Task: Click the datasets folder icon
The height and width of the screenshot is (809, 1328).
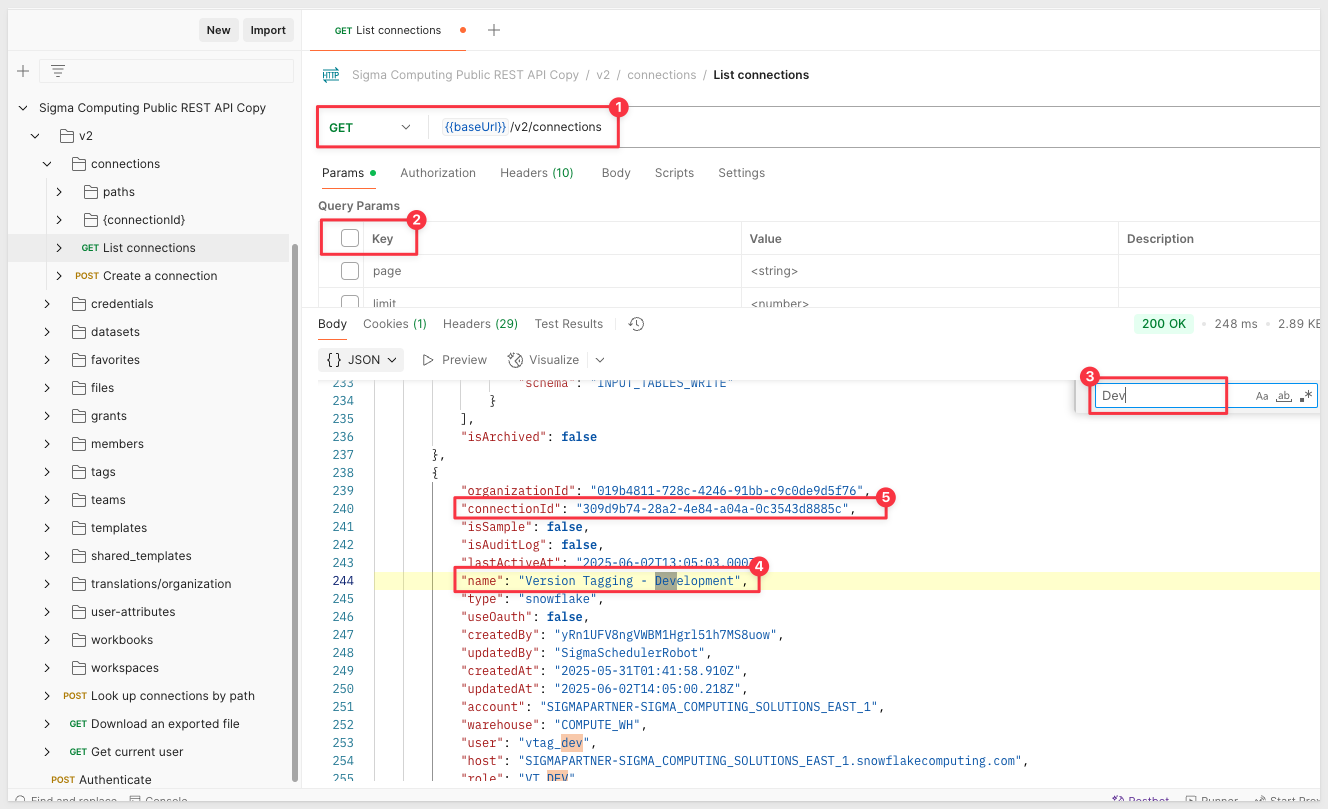Action: pyautogui.click(x=79, y=332)
